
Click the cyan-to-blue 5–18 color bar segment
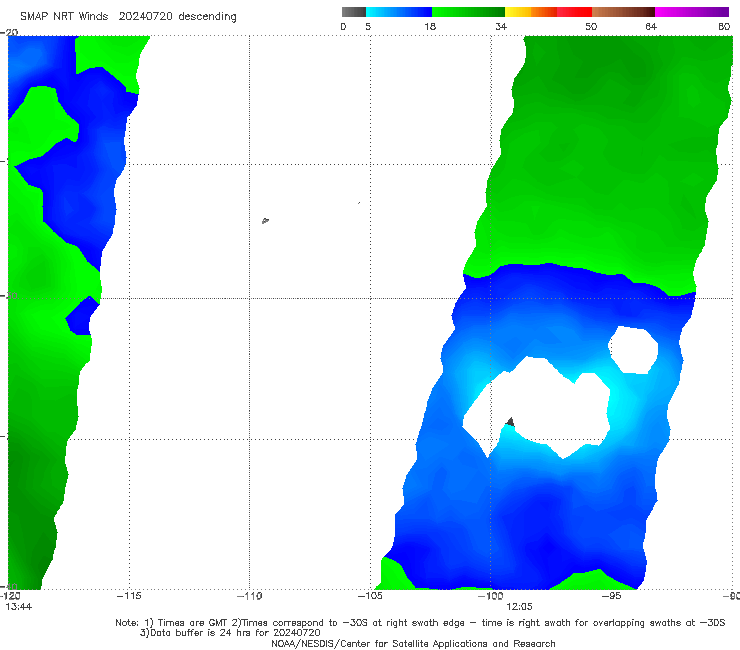[399, 12]
